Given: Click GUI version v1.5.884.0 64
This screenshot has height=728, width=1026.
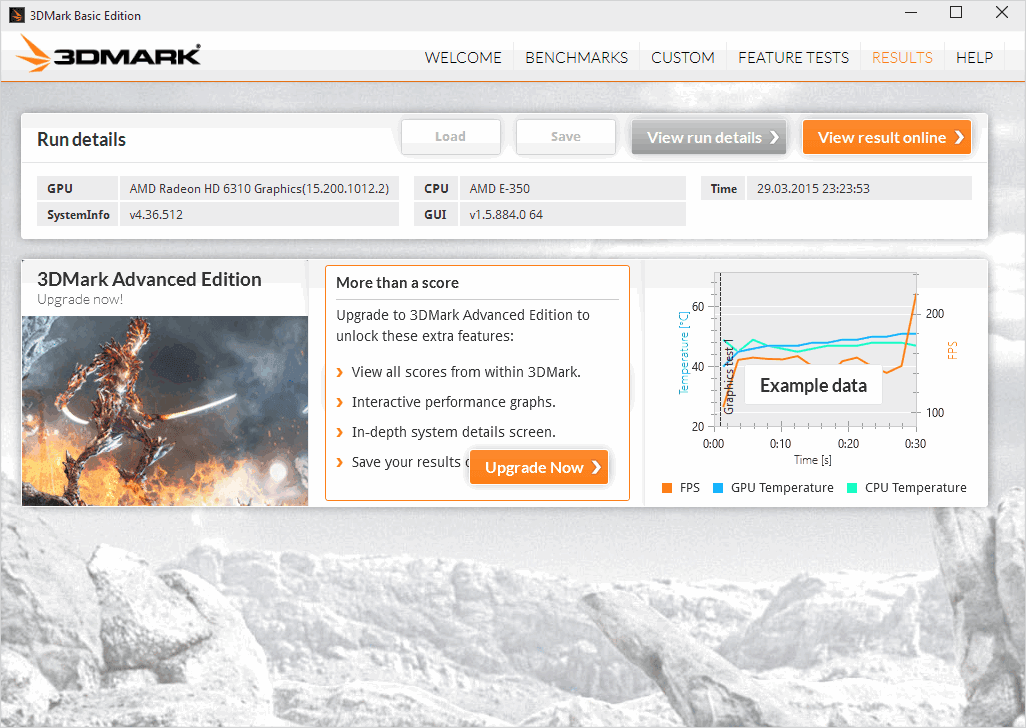Looking at the screenshot, I should 573,215.
